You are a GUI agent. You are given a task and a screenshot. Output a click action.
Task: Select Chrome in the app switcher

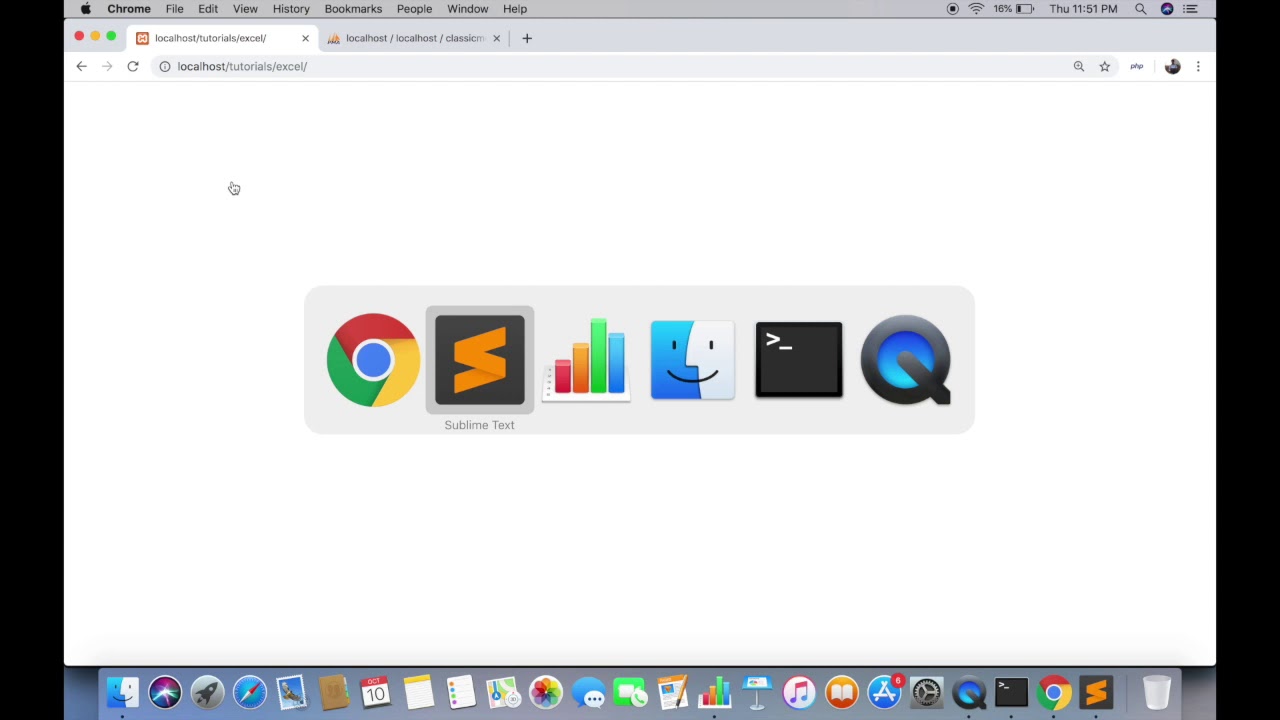[373, 360]
